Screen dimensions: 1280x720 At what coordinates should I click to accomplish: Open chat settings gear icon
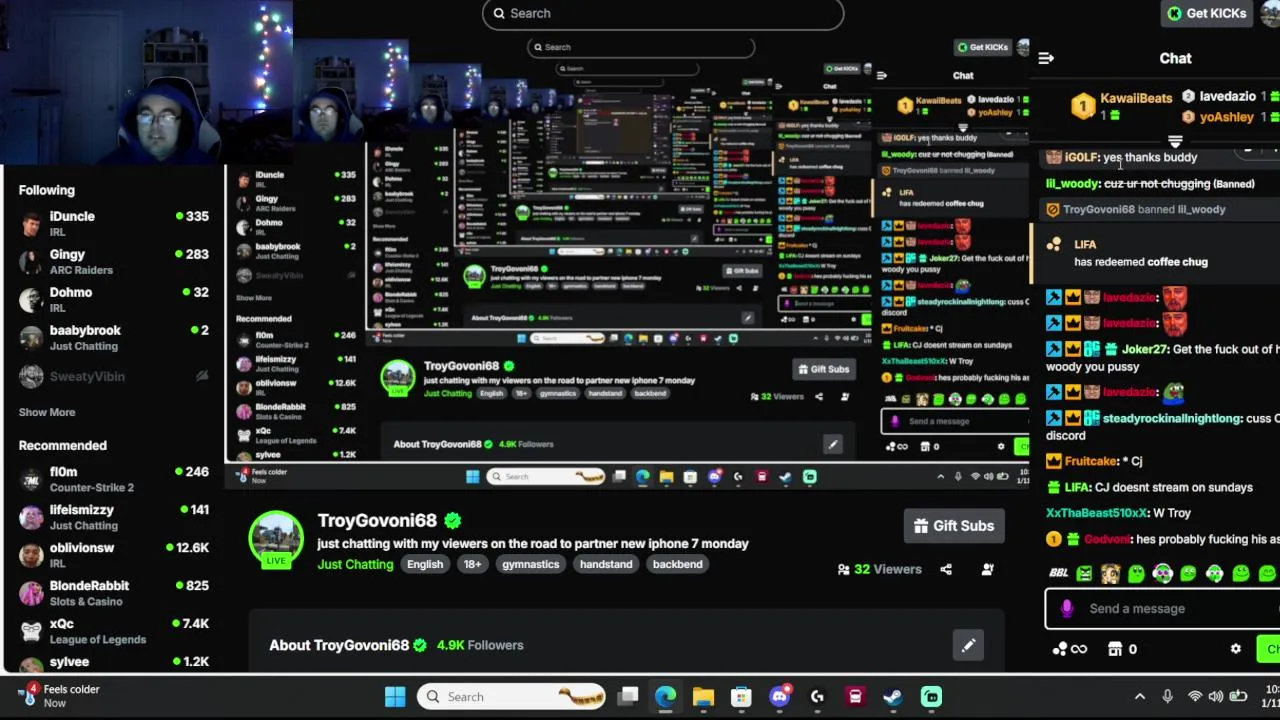[1236, 649]
